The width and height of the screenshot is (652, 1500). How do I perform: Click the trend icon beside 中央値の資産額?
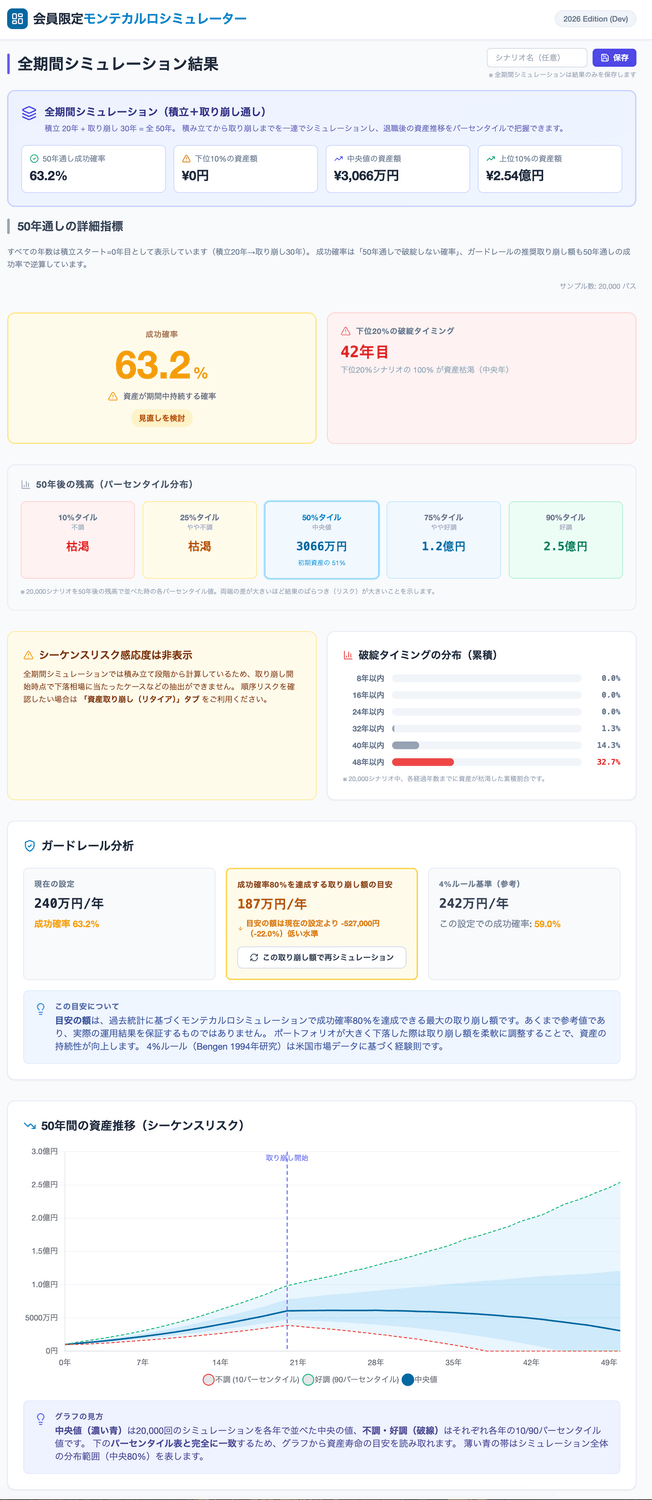(338, 159)
